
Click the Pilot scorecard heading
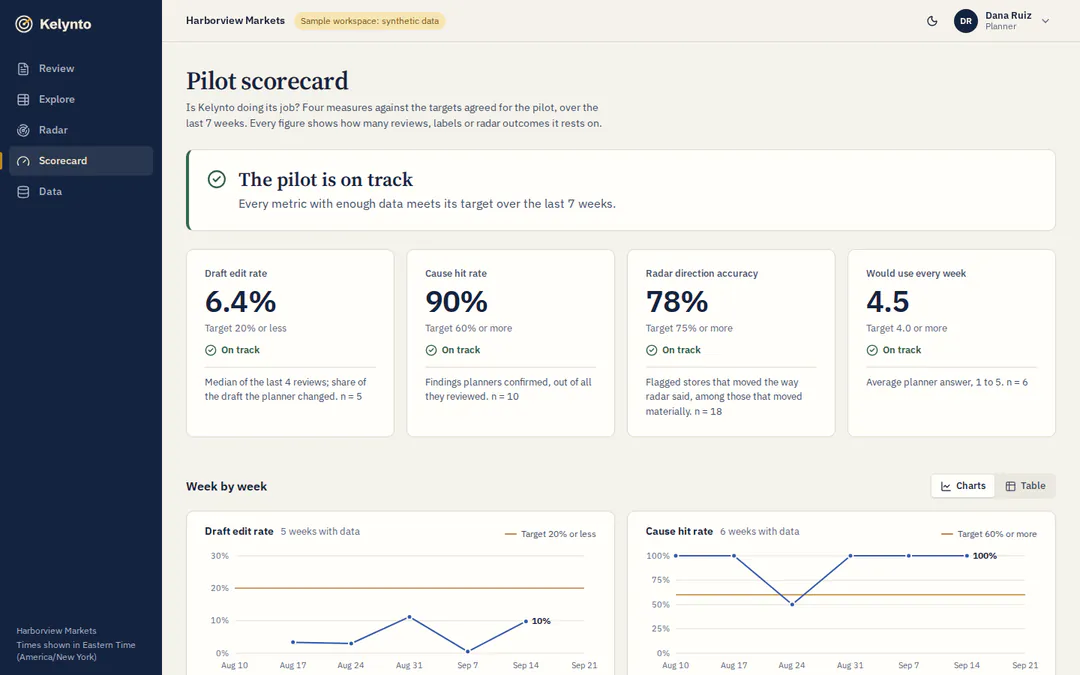click(x=267, y=81)
